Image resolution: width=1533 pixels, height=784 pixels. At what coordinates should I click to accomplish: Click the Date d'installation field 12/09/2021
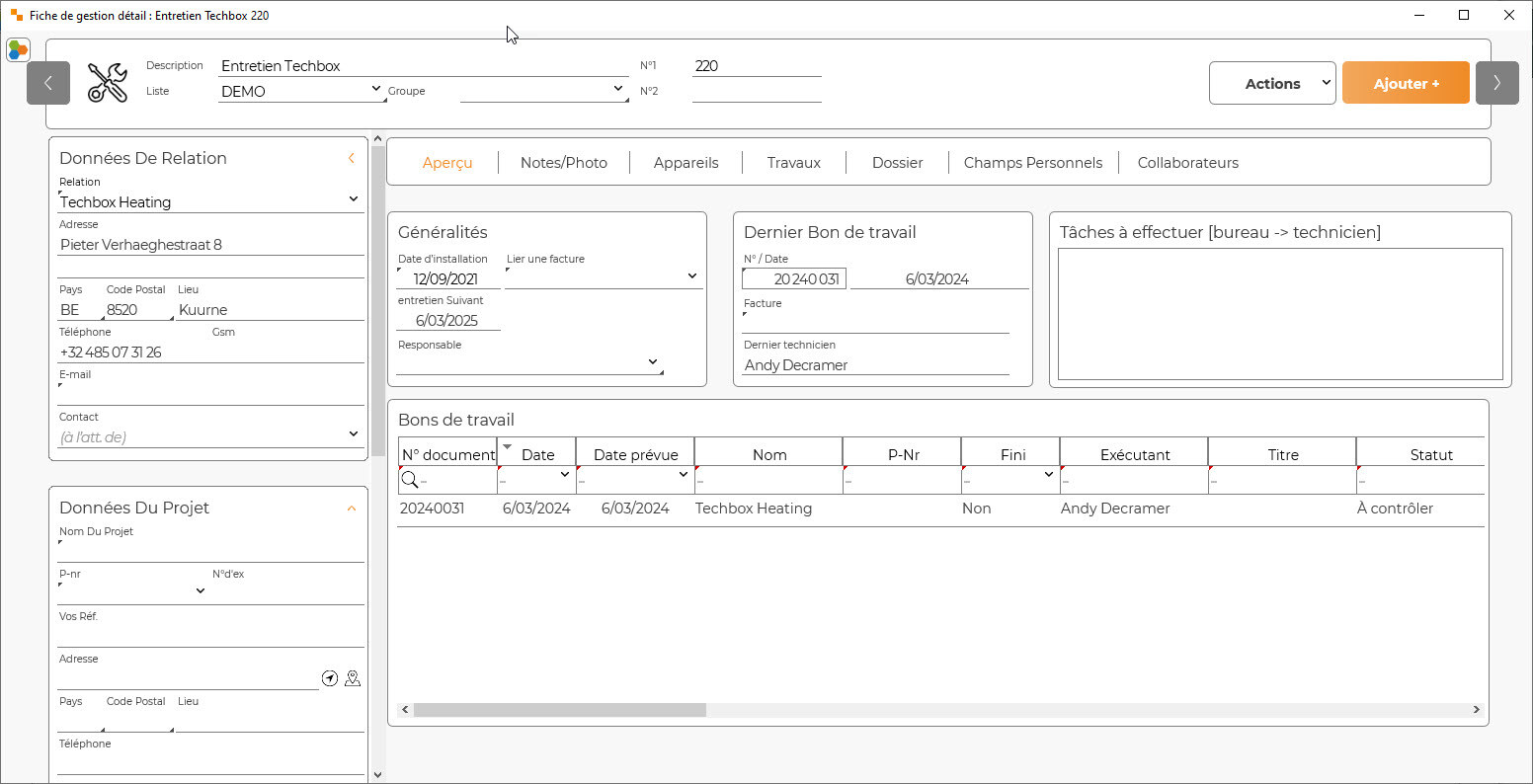(448, 278)
